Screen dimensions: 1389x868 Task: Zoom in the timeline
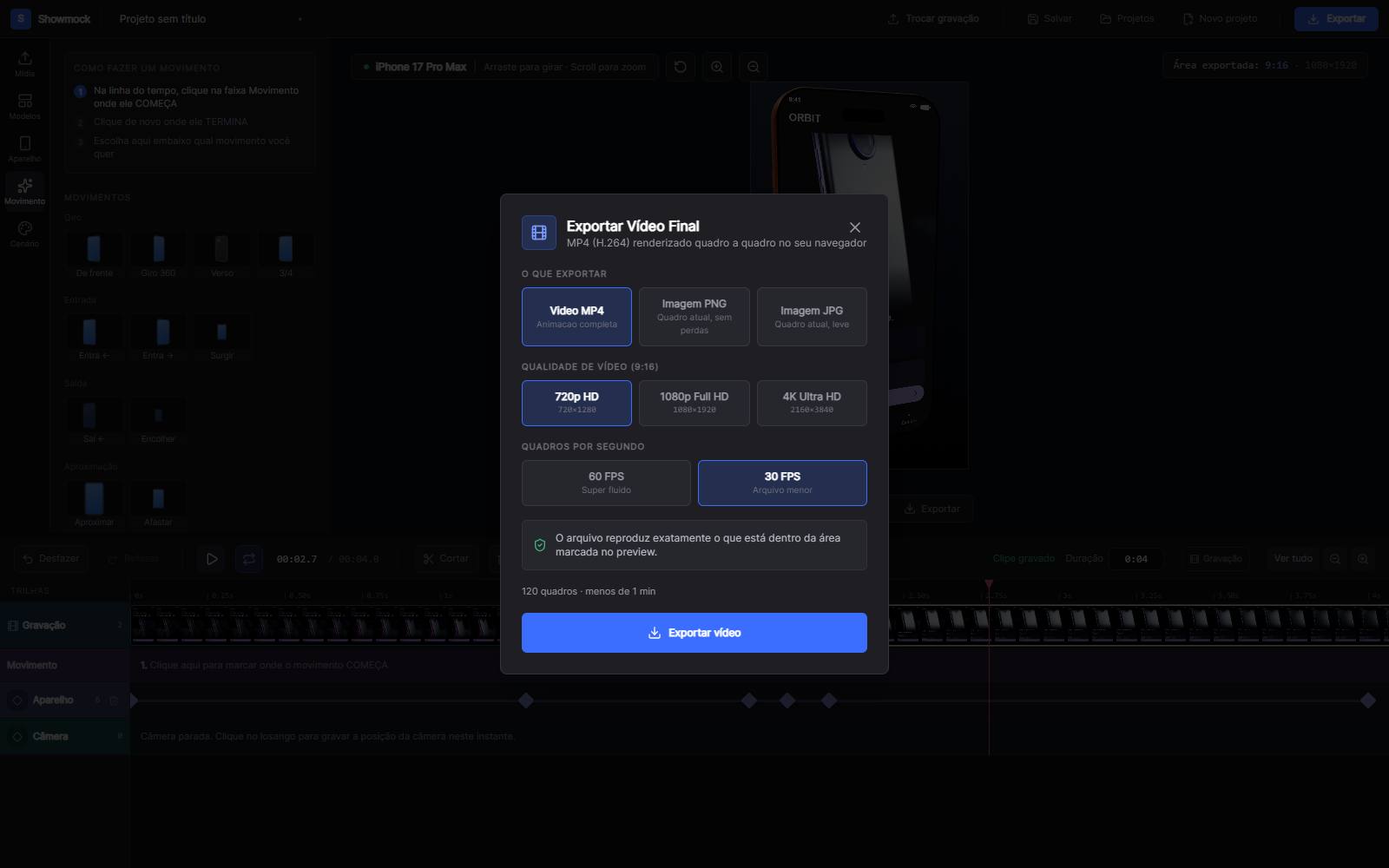tap(1363, 559)
